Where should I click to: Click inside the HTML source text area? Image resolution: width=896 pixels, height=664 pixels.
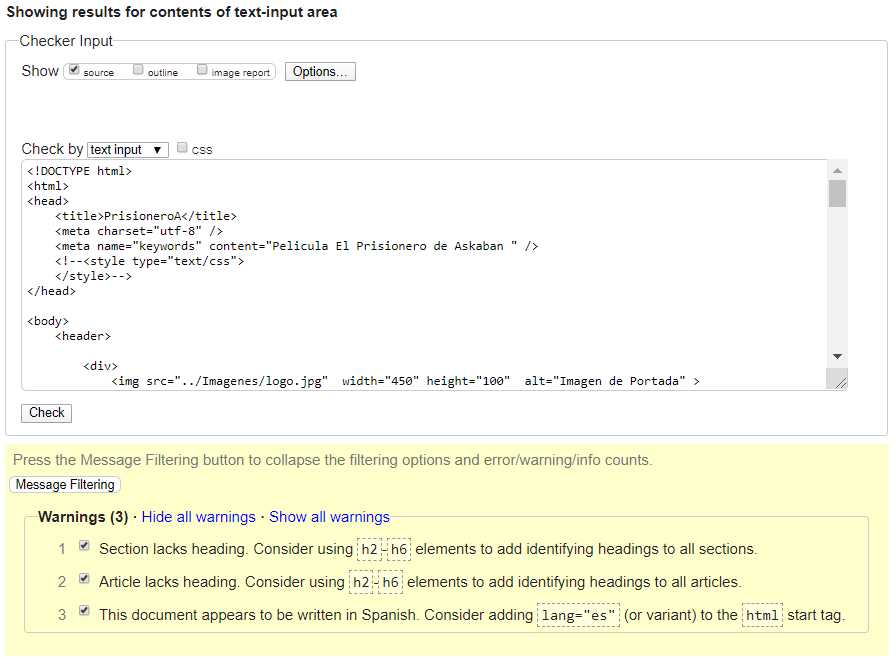point(400,270)
